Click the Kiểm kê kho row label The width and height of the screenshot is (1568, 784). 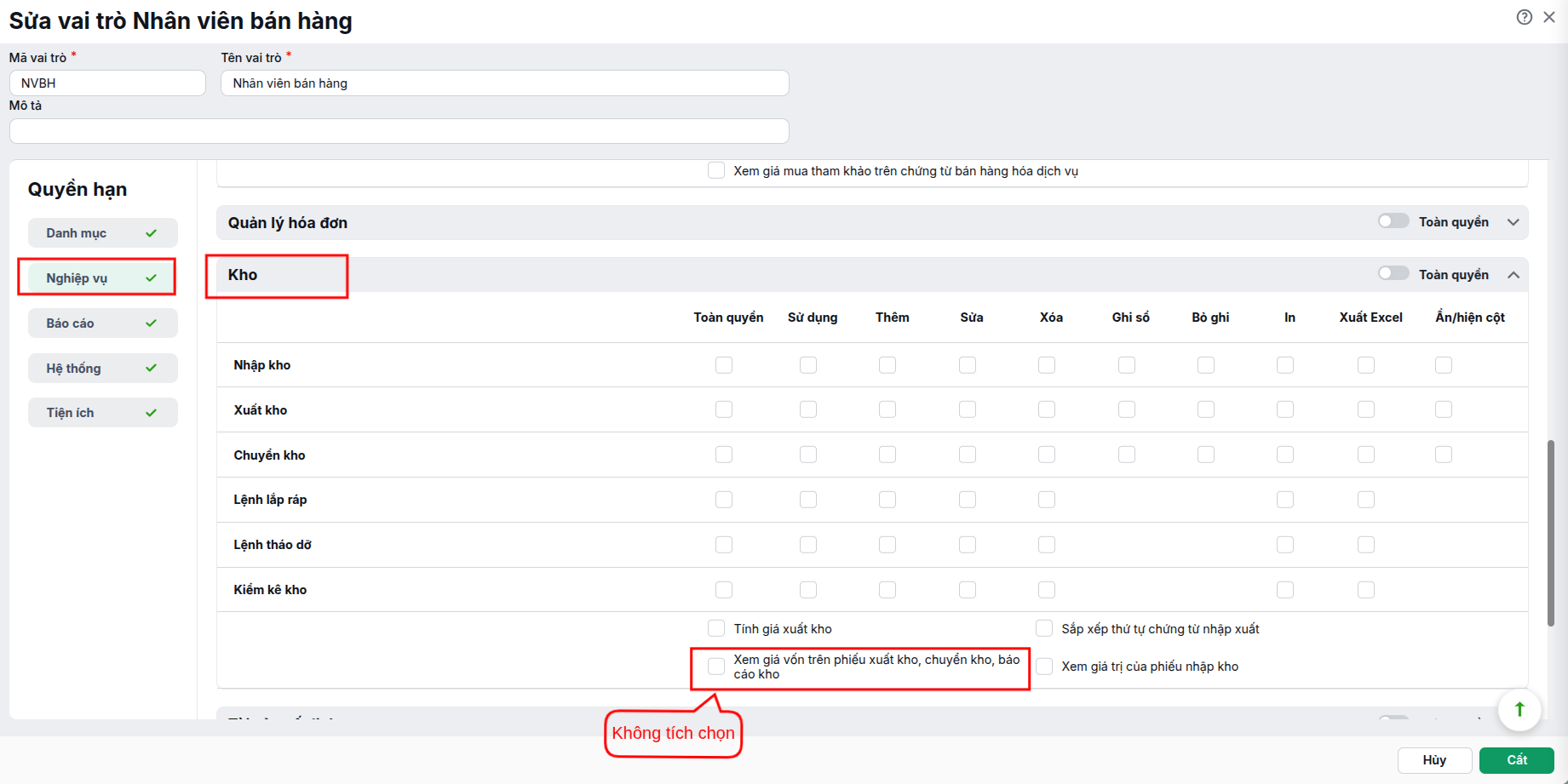pyautogui.click(x=270, y=590)
